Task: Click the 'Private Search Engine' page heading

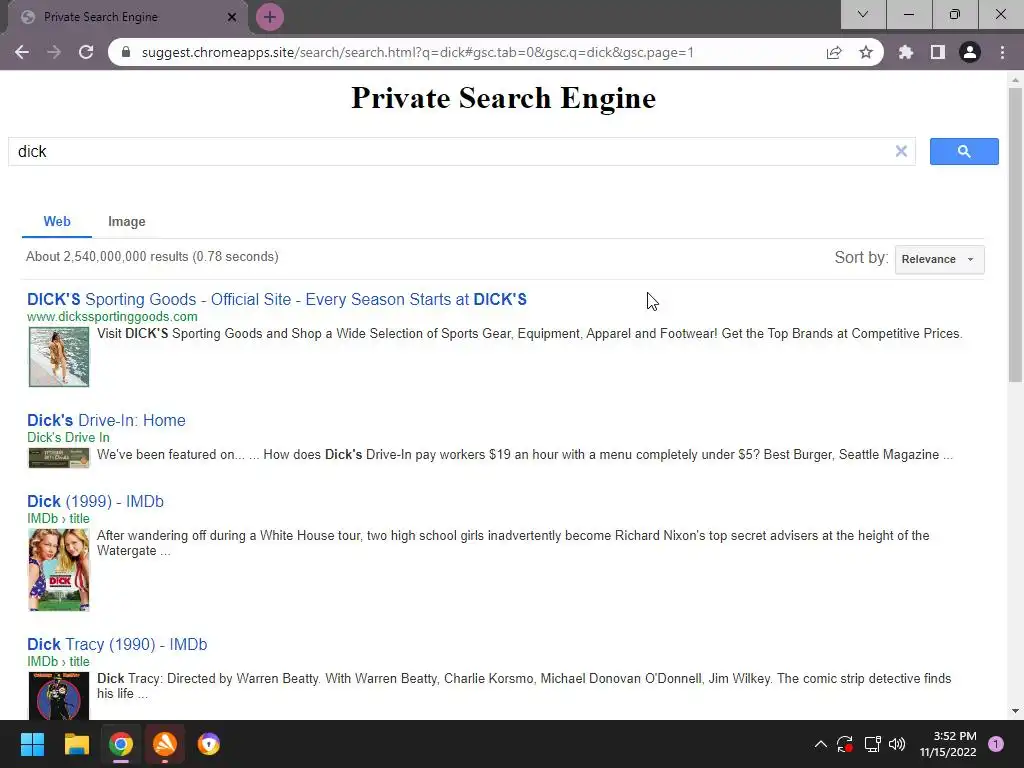Action: pyautogui.click(x=504, y=98)
